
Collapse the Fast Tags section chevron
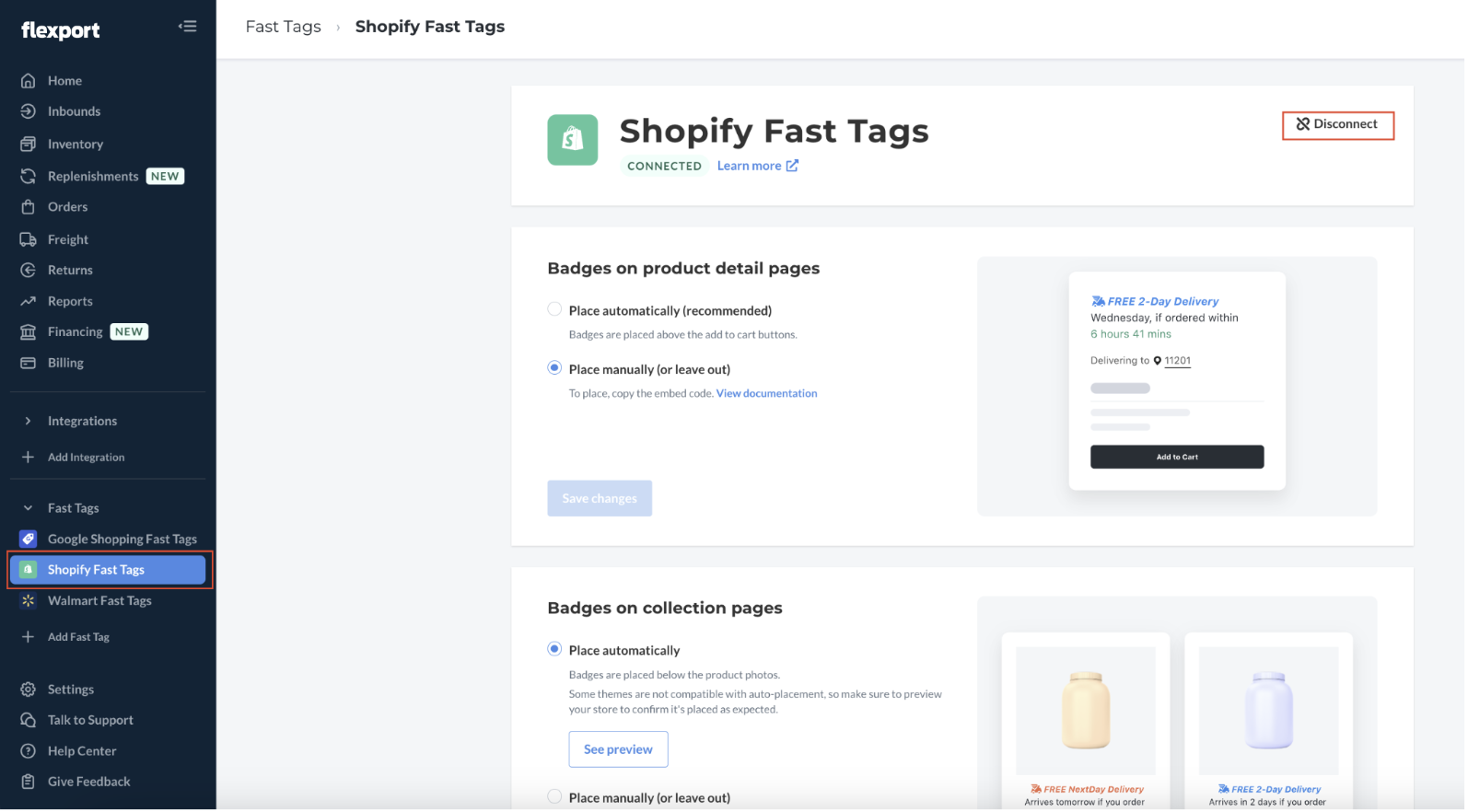(28, 508)
